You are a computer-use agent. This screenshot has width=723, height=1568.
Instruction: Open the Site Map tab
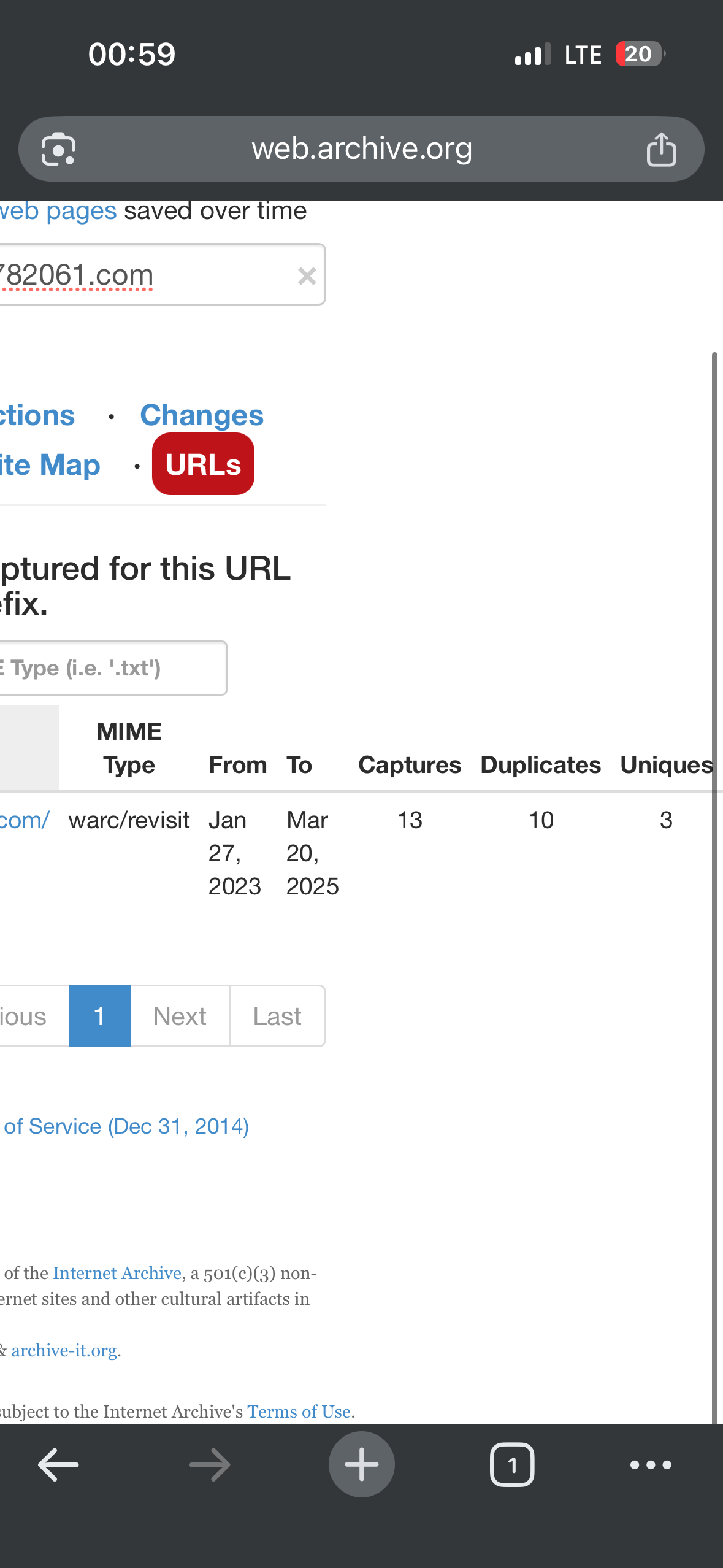[49, 465]
